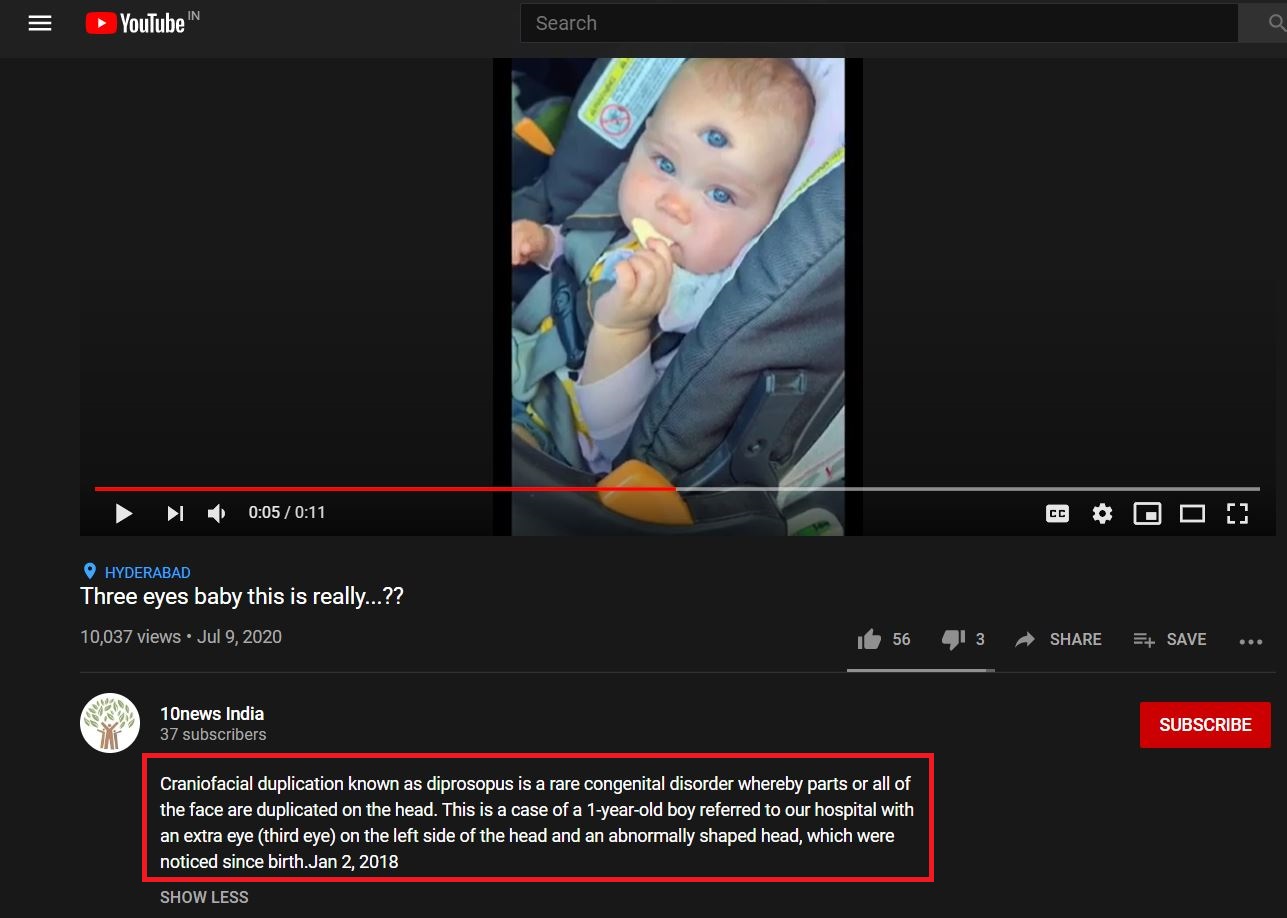The image size is (1287, 918).
Task: Toggle closed captions CC
Action: click(1057, 513)
